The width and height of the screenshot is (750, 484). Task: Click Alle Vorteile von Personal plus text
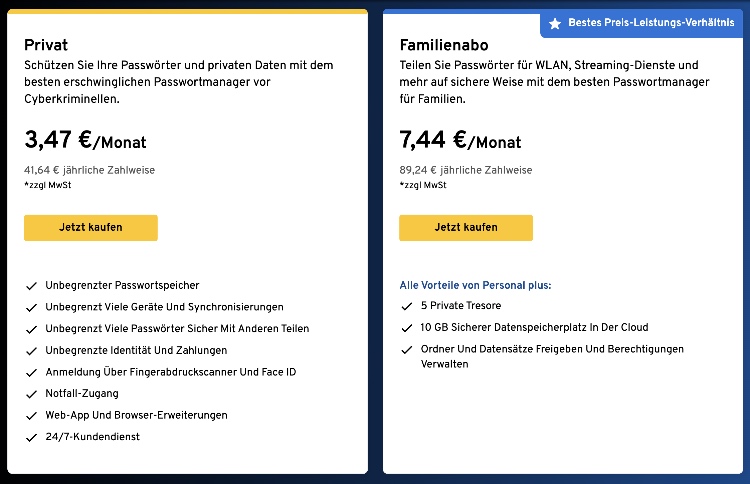475,286
